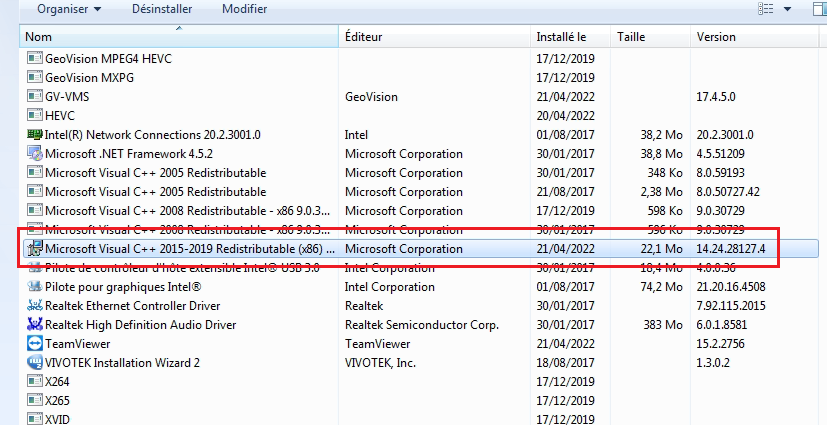Click the 20/04/2022 install date
Viewport: 827px width, 425px height.
point(566,115)
